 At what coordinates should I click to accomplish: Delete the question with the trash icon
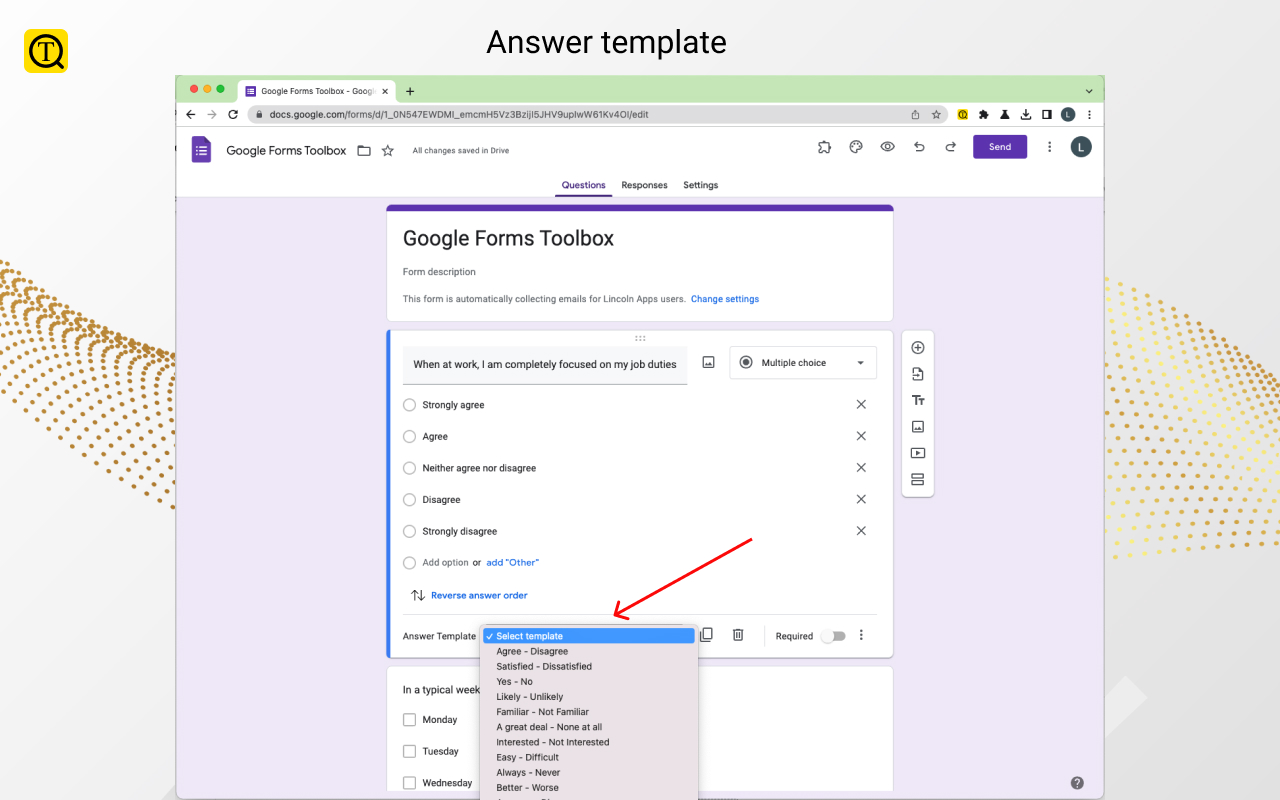coord(738,635)
